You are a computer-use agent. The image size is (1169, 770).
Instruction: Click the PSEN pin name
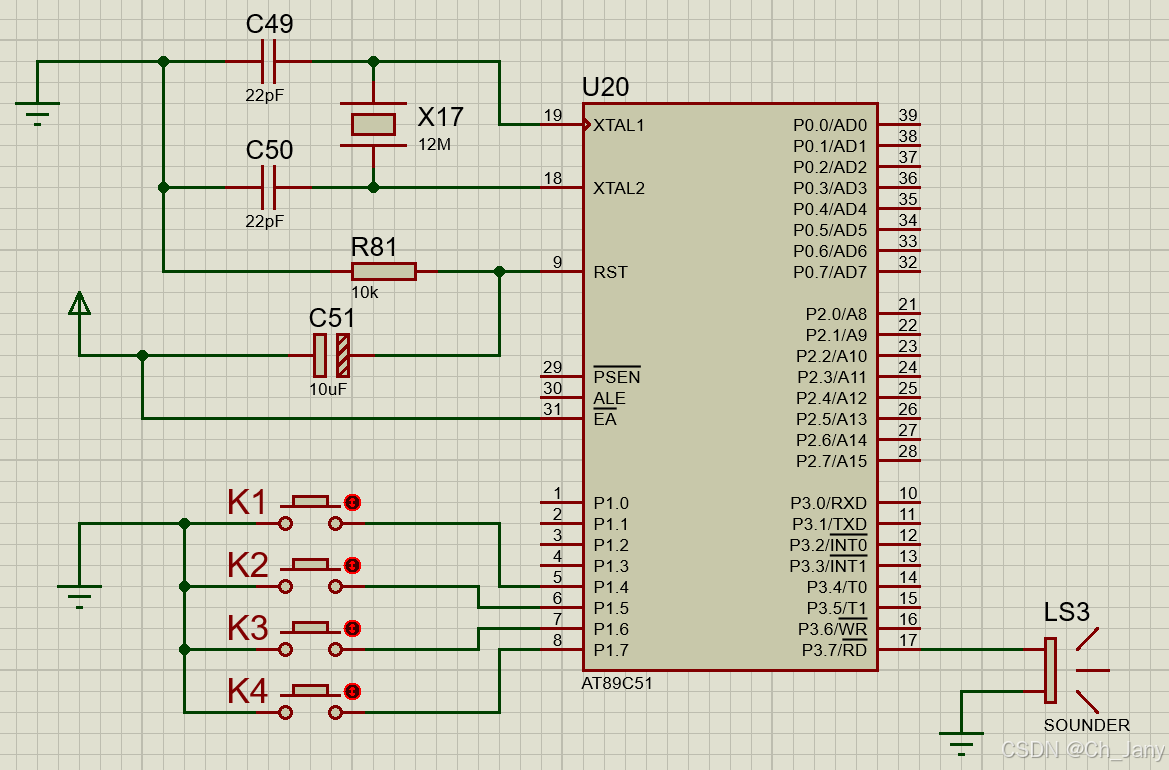tap(617, 376)
